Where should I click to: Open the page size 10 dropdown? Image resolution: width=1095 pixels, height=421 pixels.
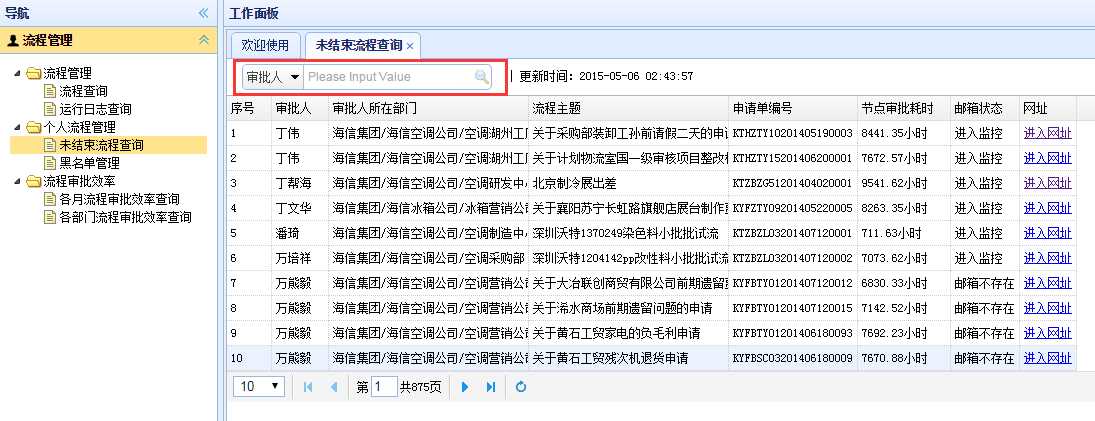pos(259,386)
